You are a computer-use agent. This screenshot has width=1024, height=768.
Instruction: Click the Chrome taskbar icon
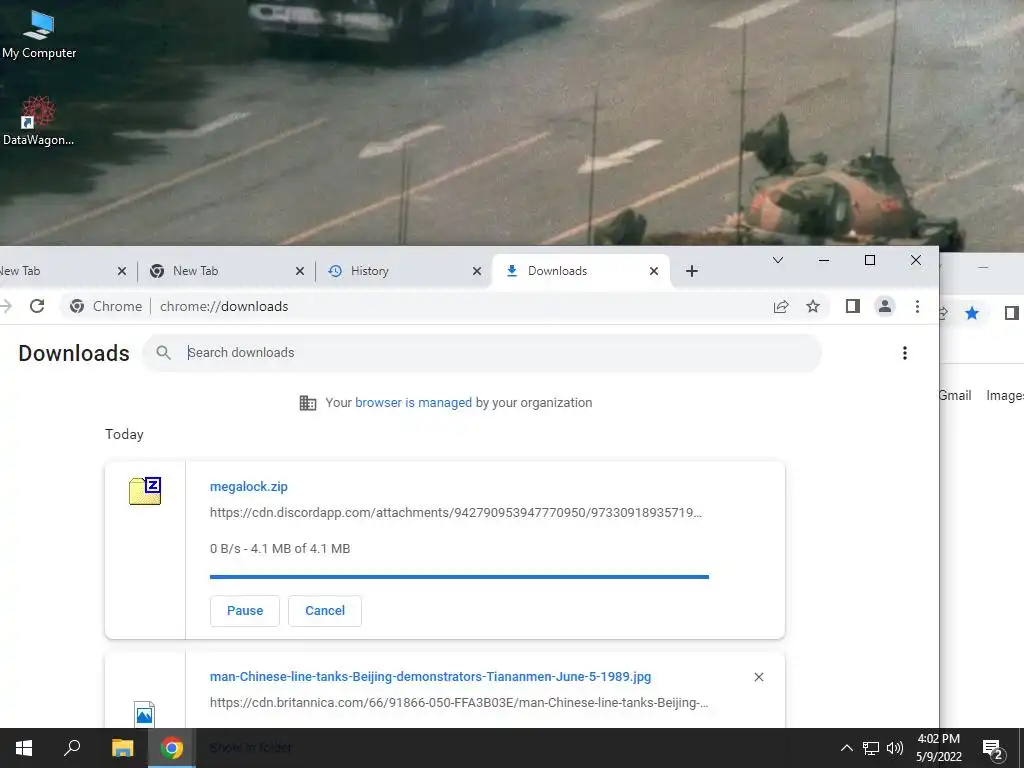pos(172,748)
